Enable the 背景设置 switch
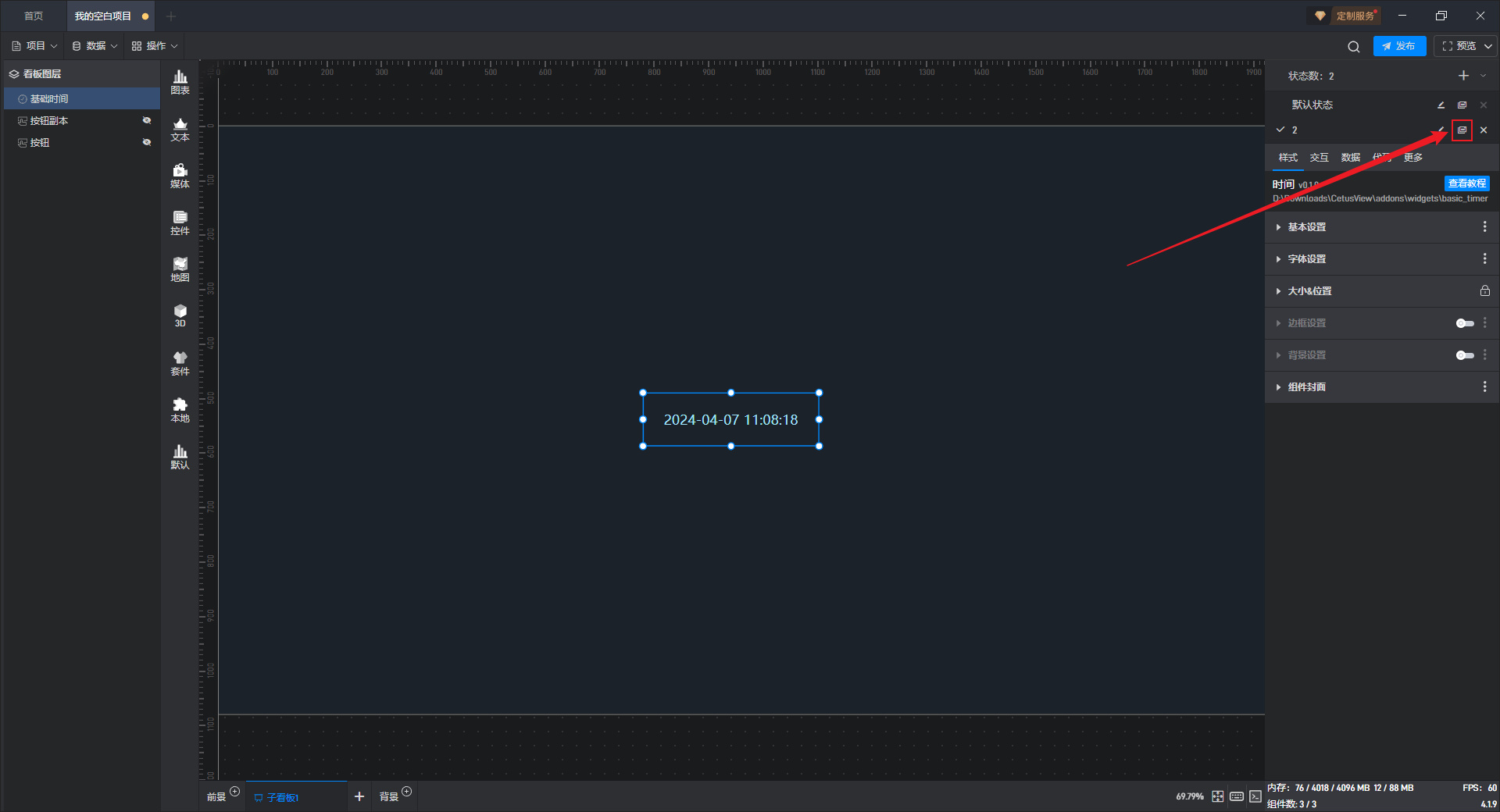This screenshot has height=812, width=1500. 1465,355
